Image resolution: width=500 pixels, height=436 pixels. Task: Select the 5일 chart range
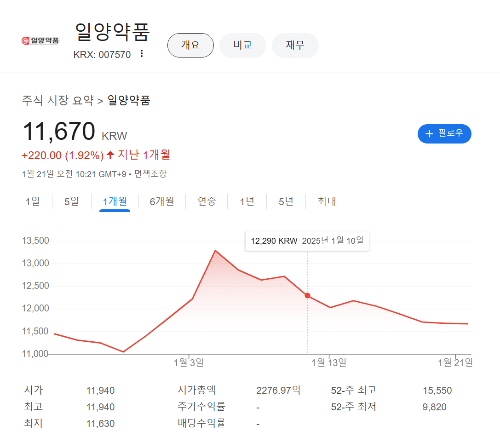(72, 201)
